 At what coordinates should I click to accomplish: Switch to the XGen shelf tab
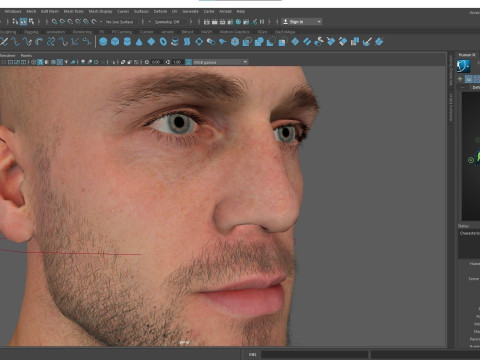click(262, 32)
